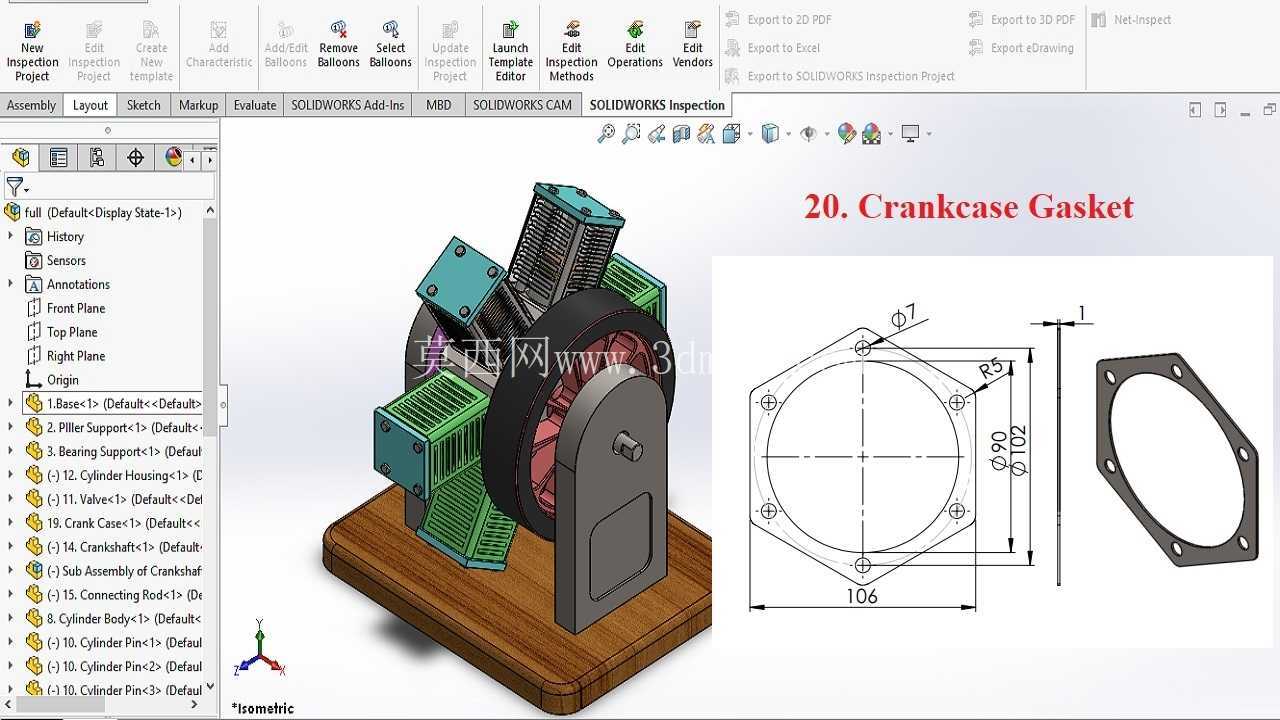
Task: Click Zoom to Fit magnifier icon
Action: pyautogui.click(x=606, y=133)
